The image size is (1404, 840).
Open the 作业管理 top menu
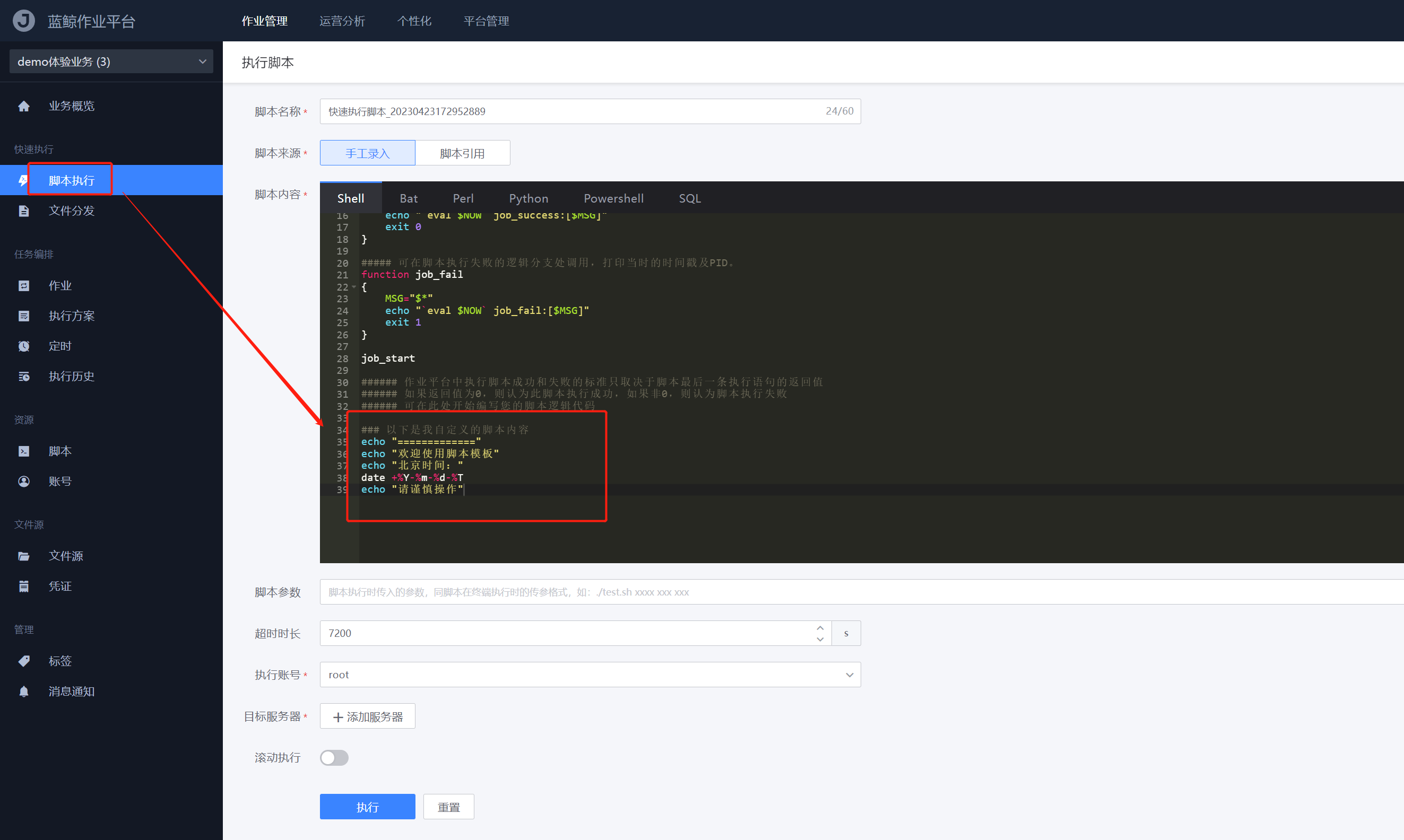click(x=264, y=21)
